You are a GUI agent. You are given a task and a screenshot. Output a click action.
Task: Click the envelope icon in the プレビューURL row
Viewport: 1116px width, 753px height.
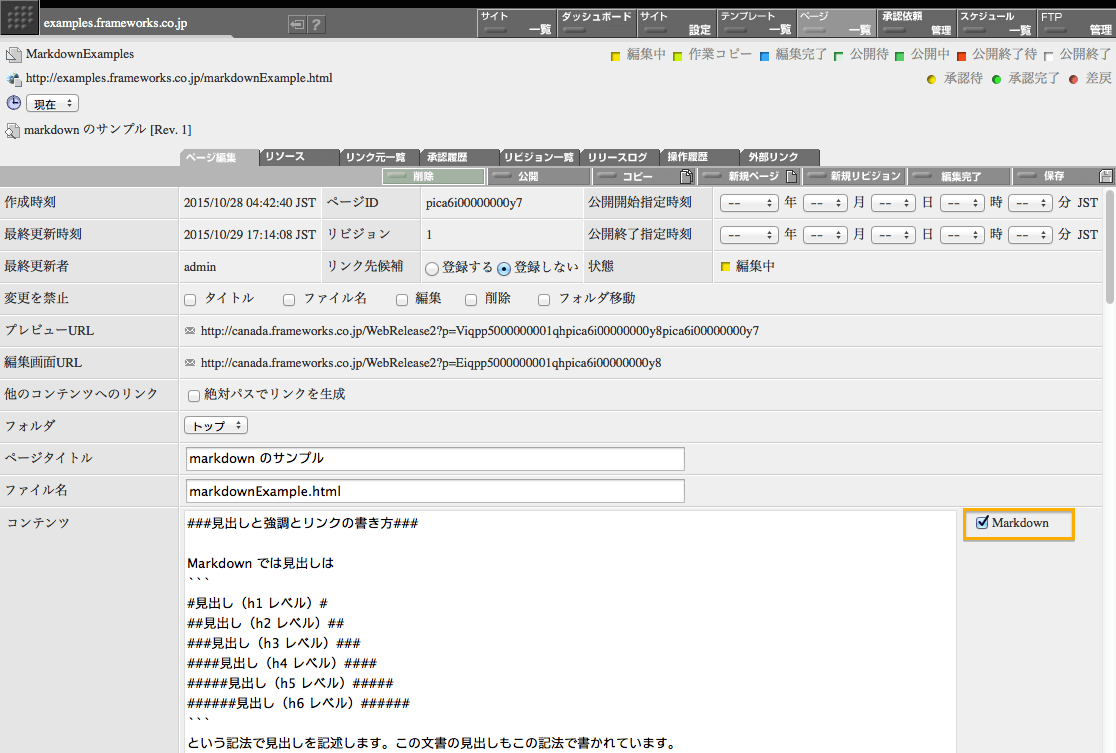[x=190, y=331]
